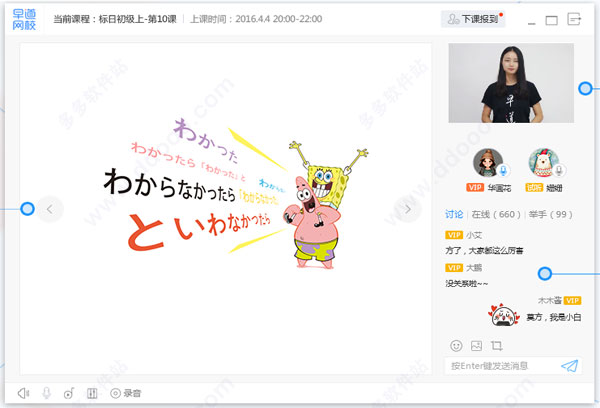Screen dimensions: 600x408
Task: Send message with paper plane icon
Action: 570,366
